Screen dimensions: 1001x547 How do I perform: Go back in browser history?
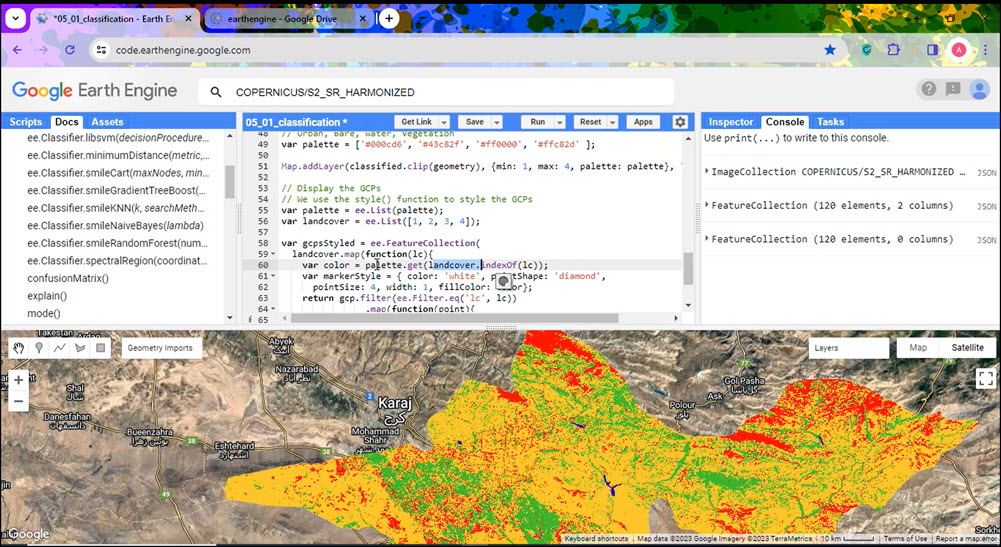[x=17, y=50]
